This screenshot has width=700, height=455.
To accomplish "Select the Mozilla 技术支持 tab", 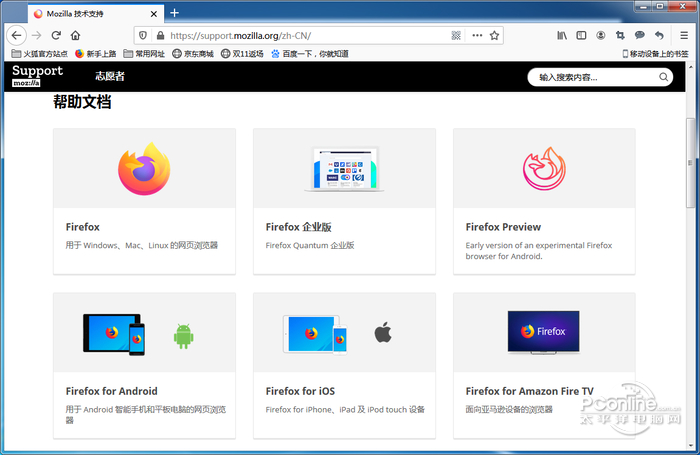I will tap(96, 14).
